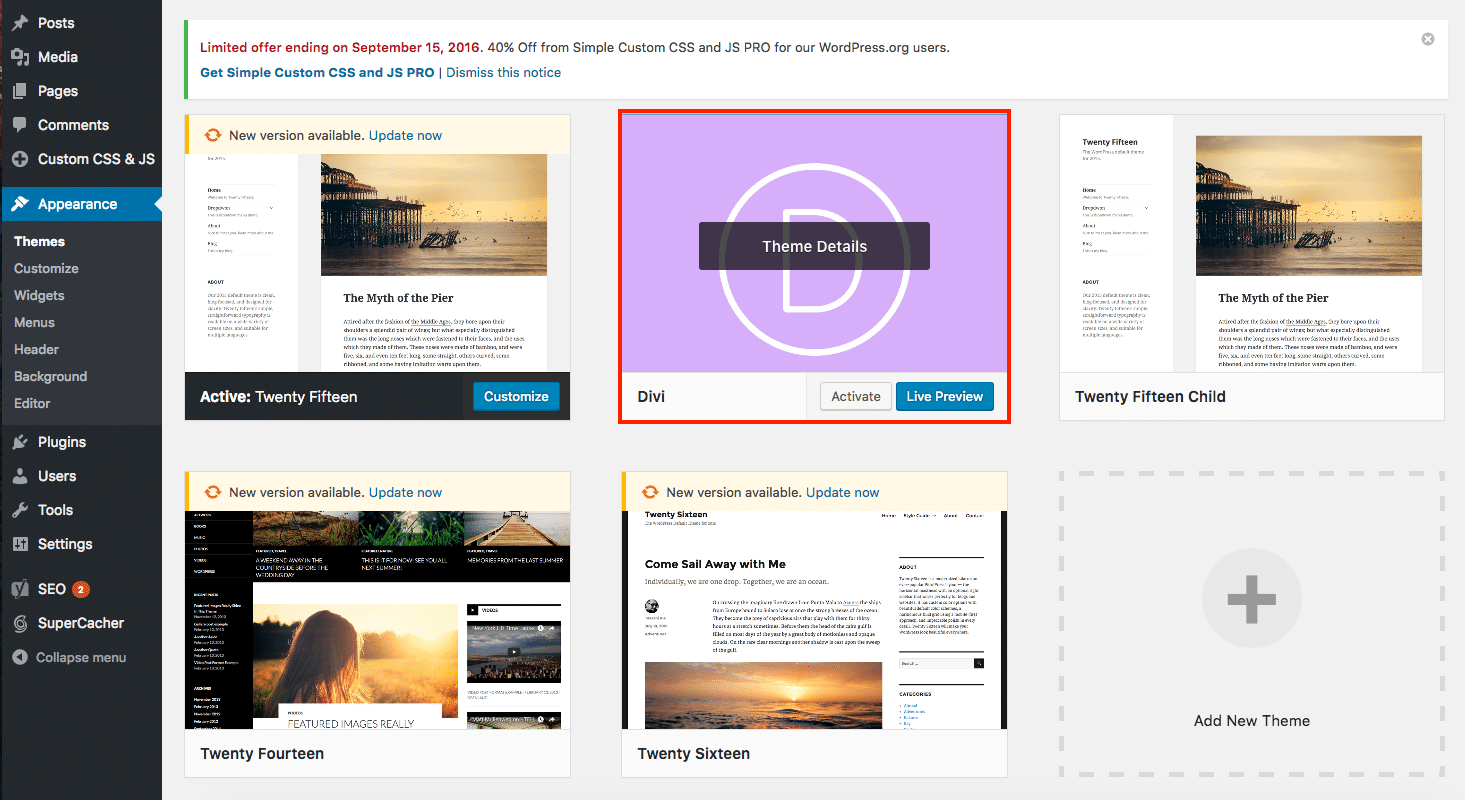
Task: Expand Twenty Fourteen theme update details
Action: click(405, 492)
